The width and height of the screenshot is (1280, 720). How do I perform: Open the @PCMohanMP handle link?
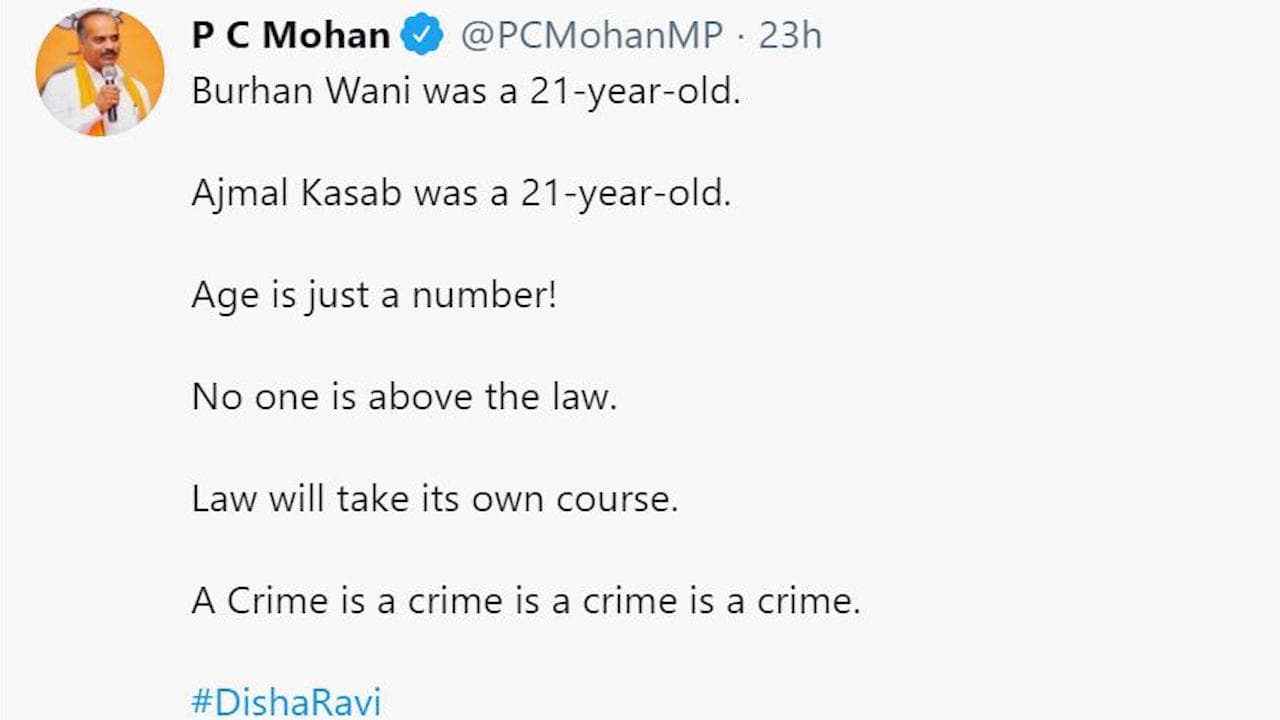tap(591, 36)
